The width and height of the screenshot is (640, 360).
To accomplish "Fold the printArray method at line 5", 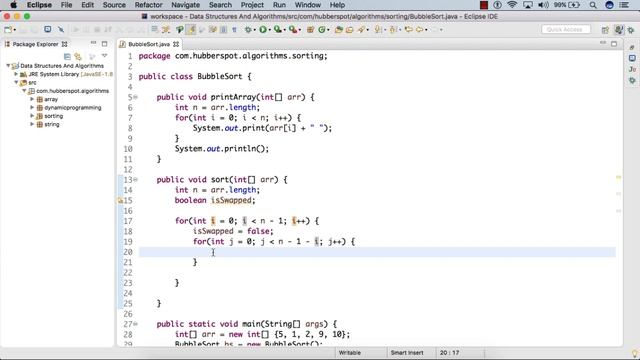I will tap(136, 97).
